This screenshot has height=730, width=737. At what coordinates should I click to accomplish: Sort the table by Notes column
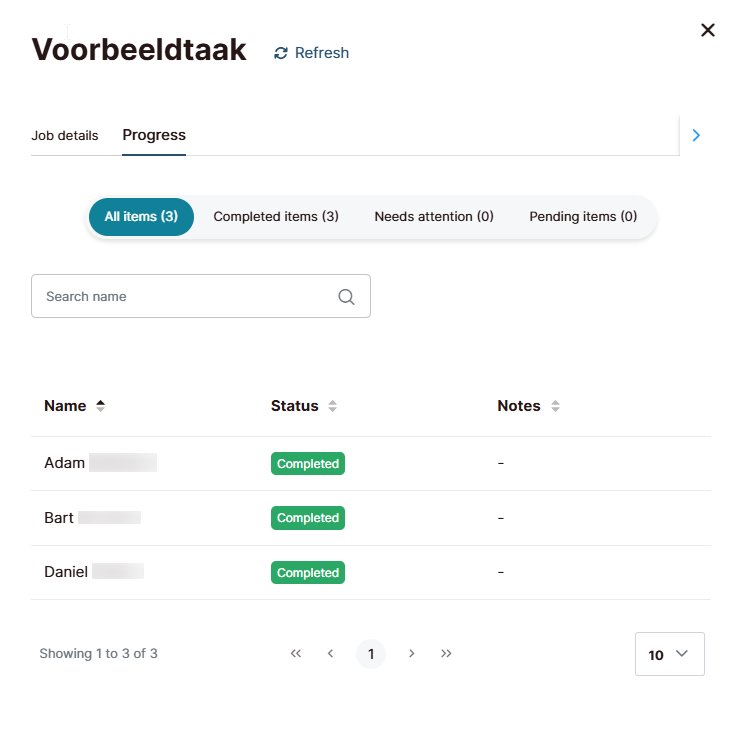[555, 406]
